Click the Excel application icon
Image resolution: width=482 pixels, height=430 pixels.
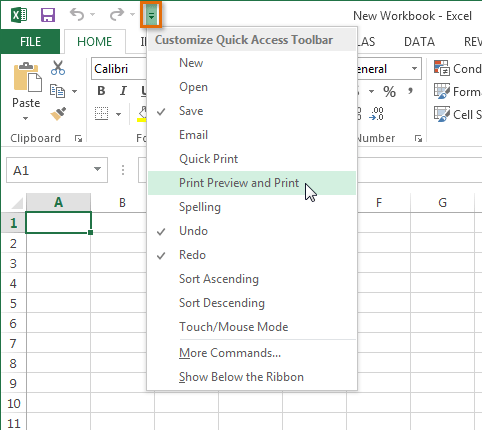(19, 15)
